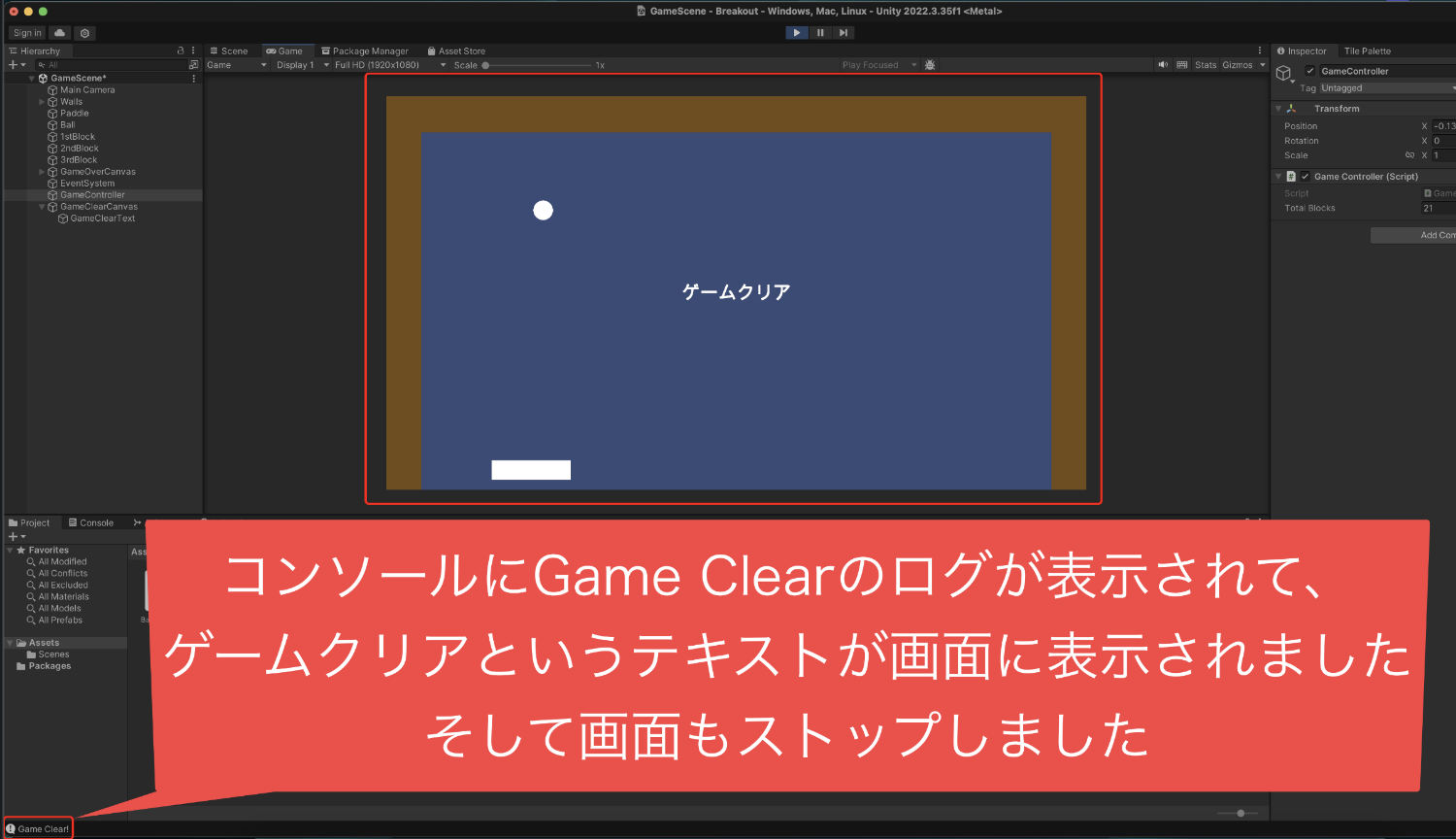
Task: Open Game view three-dot menu
Action: point(1260,50)
